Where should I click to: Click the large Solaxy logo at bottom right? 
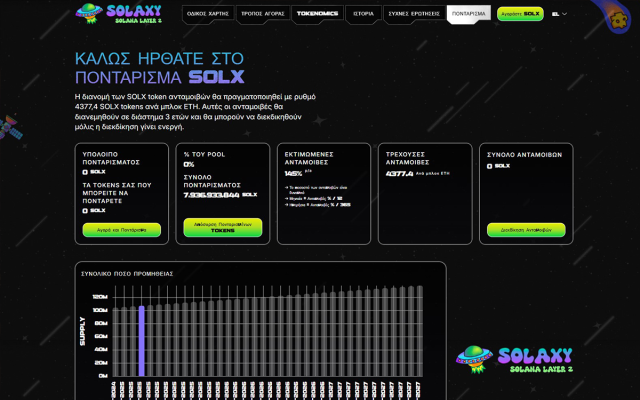pos(515,360)
